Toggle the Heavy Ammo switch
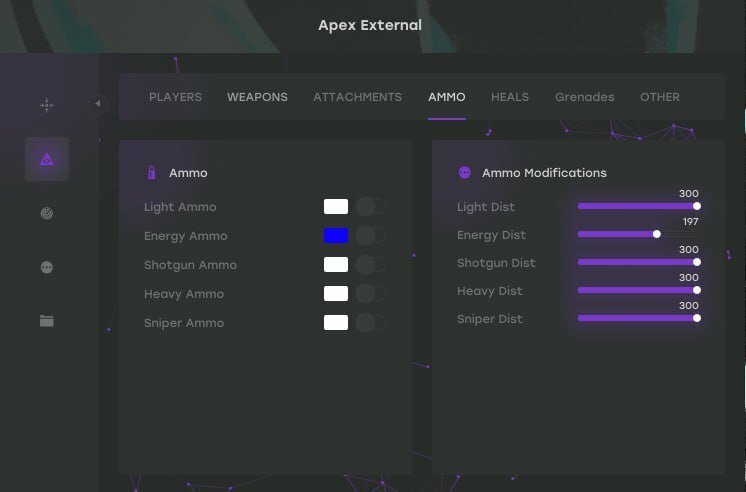This screenshot has height=492, width=746. click(371, 294)
